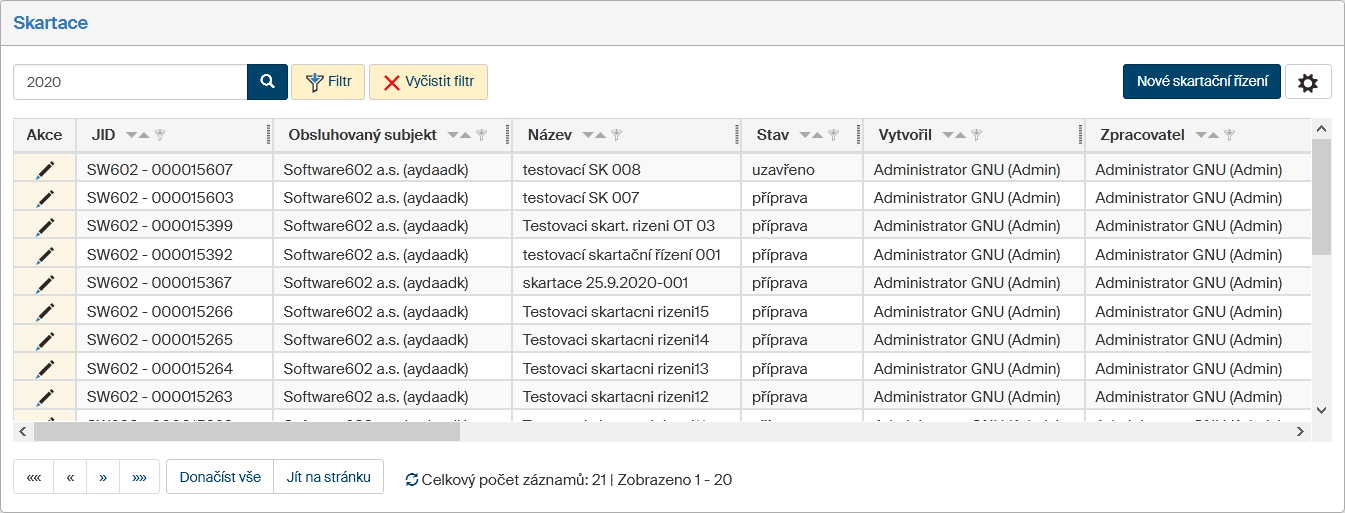The height and width of the screenshot is (513, 1345).
Task: Jump to the last page
Action: pyautogui.click(x=139, y=477)
